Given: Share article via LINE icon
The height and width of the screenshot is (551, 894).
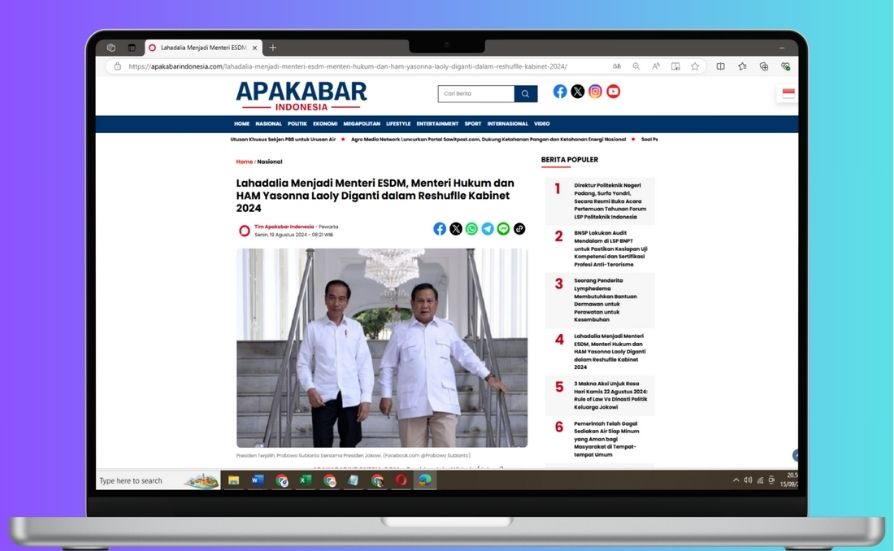Looking at the screenshot, I should coord(503,229).
